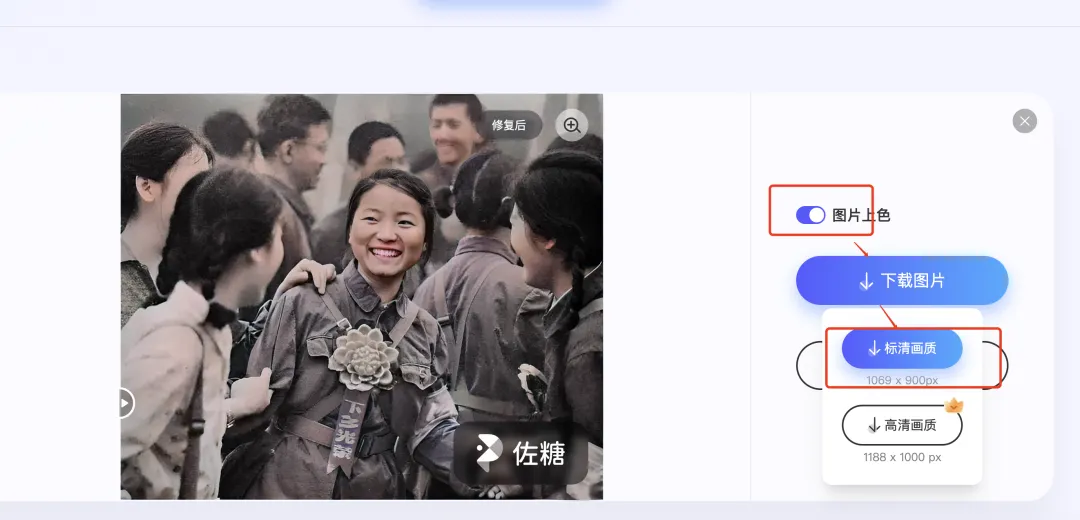
Task: Click the crown badge on 高清画质
Action: pyautogui.click(x=953, y=406)
